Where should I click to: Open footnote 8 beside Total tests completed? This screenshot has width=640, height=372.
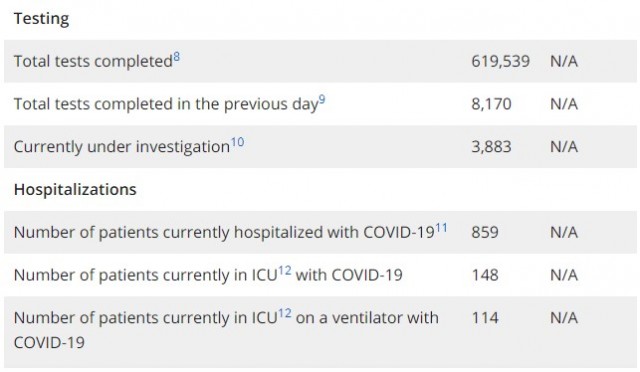click(x=176, y=57)
